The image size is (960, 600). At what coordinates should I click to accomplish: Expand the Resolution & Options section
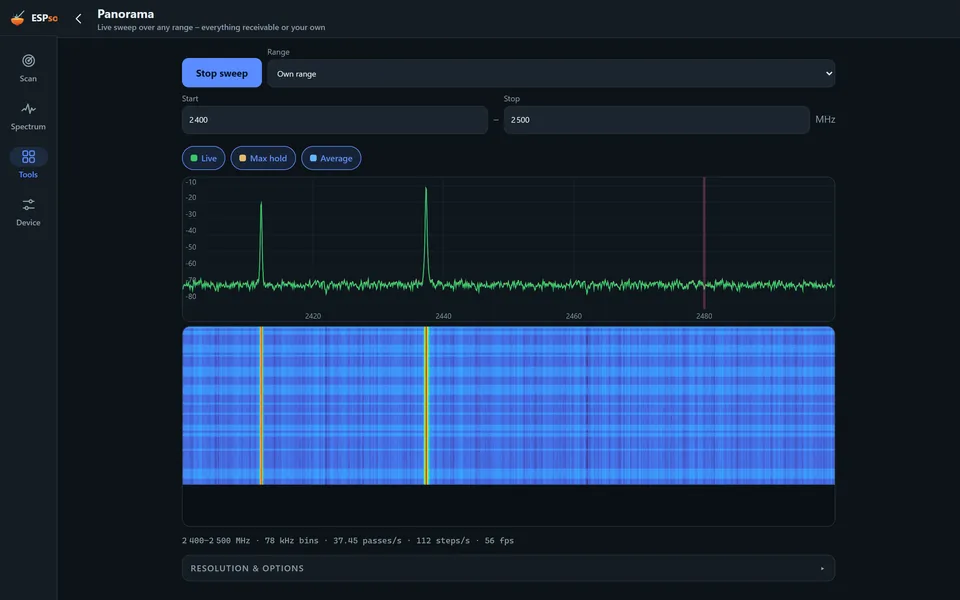508,568
